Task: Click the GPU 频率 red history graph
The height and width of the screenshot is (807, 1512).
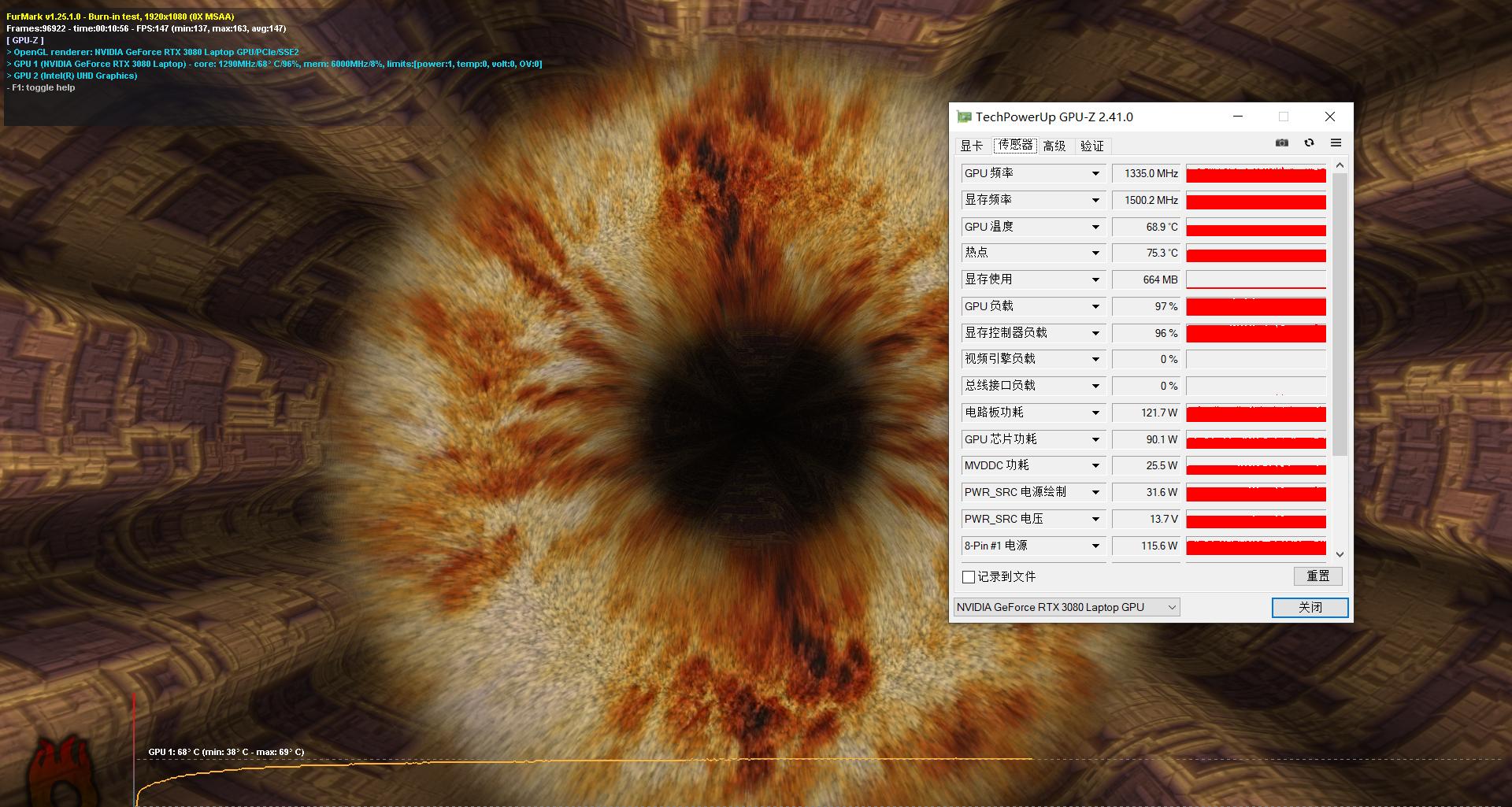Action: click(1256, 173)
